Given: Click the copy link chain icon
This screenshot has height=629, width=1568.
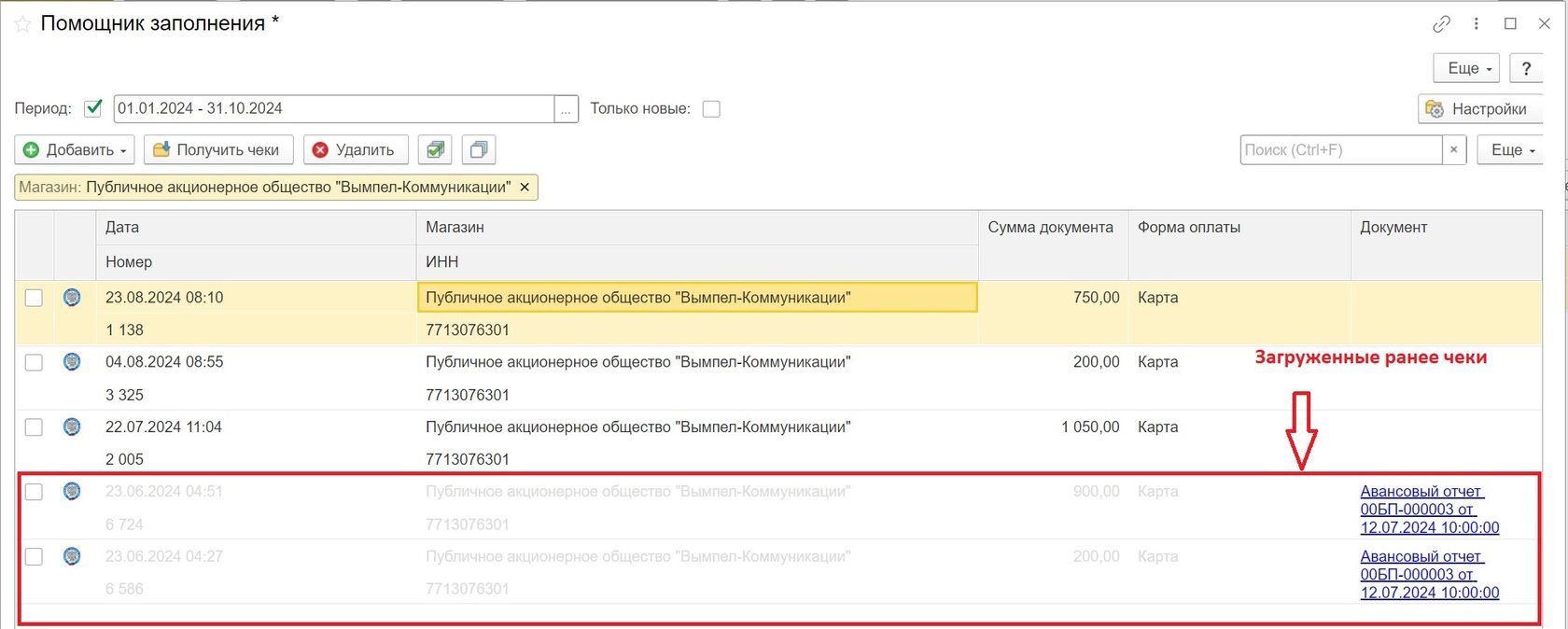Looking at the screenshot, I should (x=1441, y=24).
